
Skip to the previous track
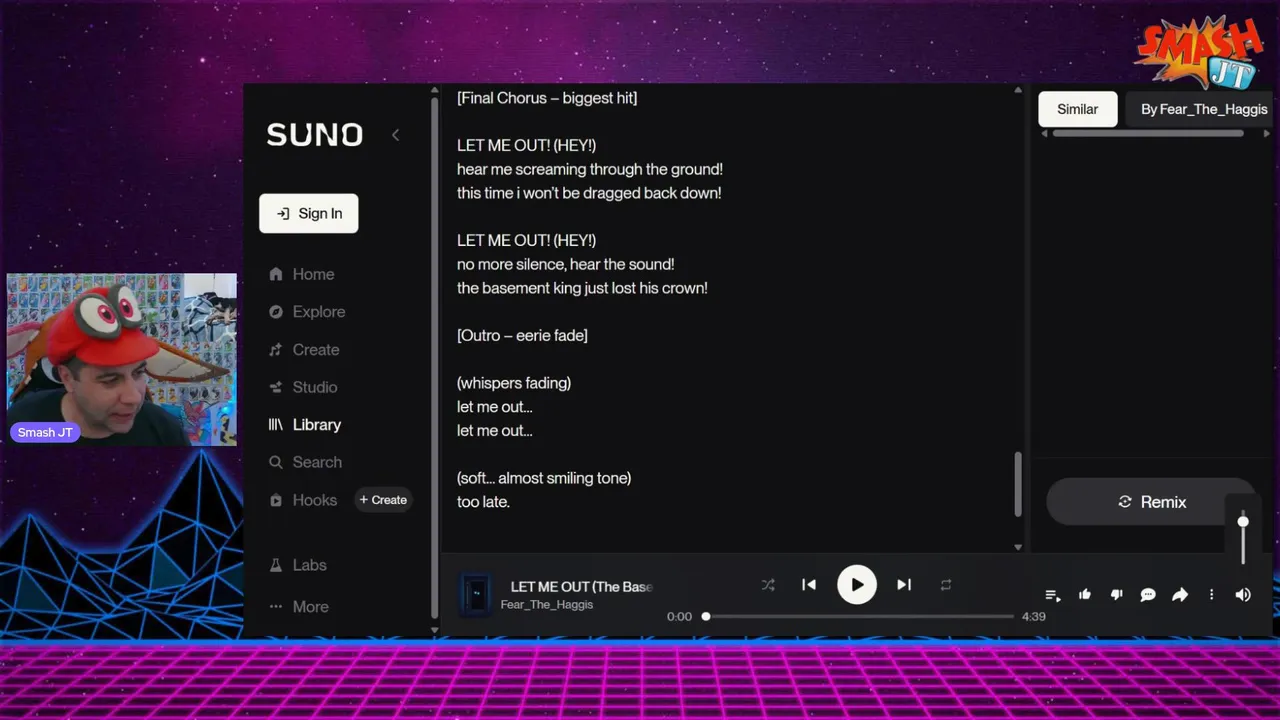pos(809,585)
